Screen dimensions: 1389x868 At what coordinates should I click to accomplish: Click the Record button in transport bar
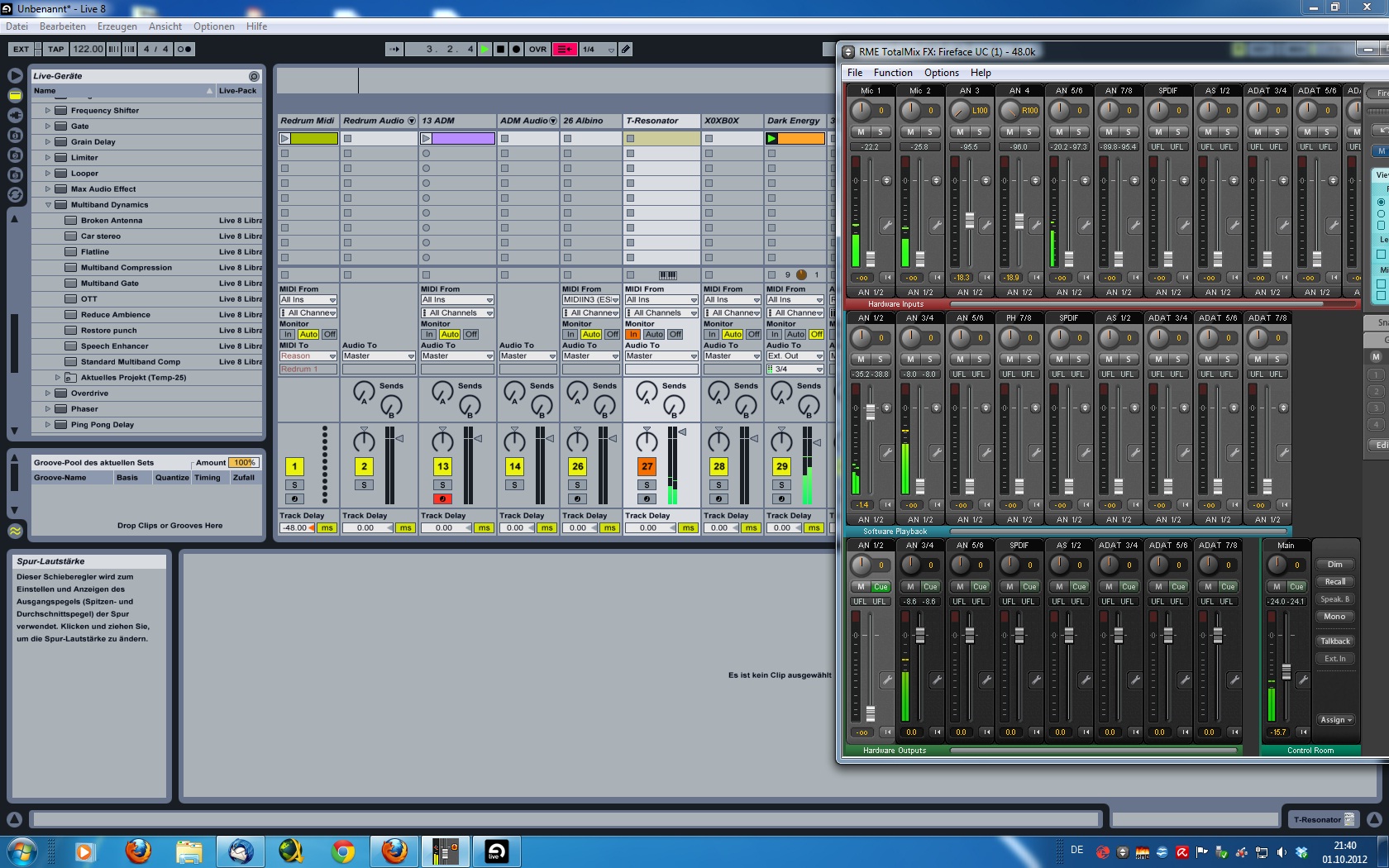516,49
